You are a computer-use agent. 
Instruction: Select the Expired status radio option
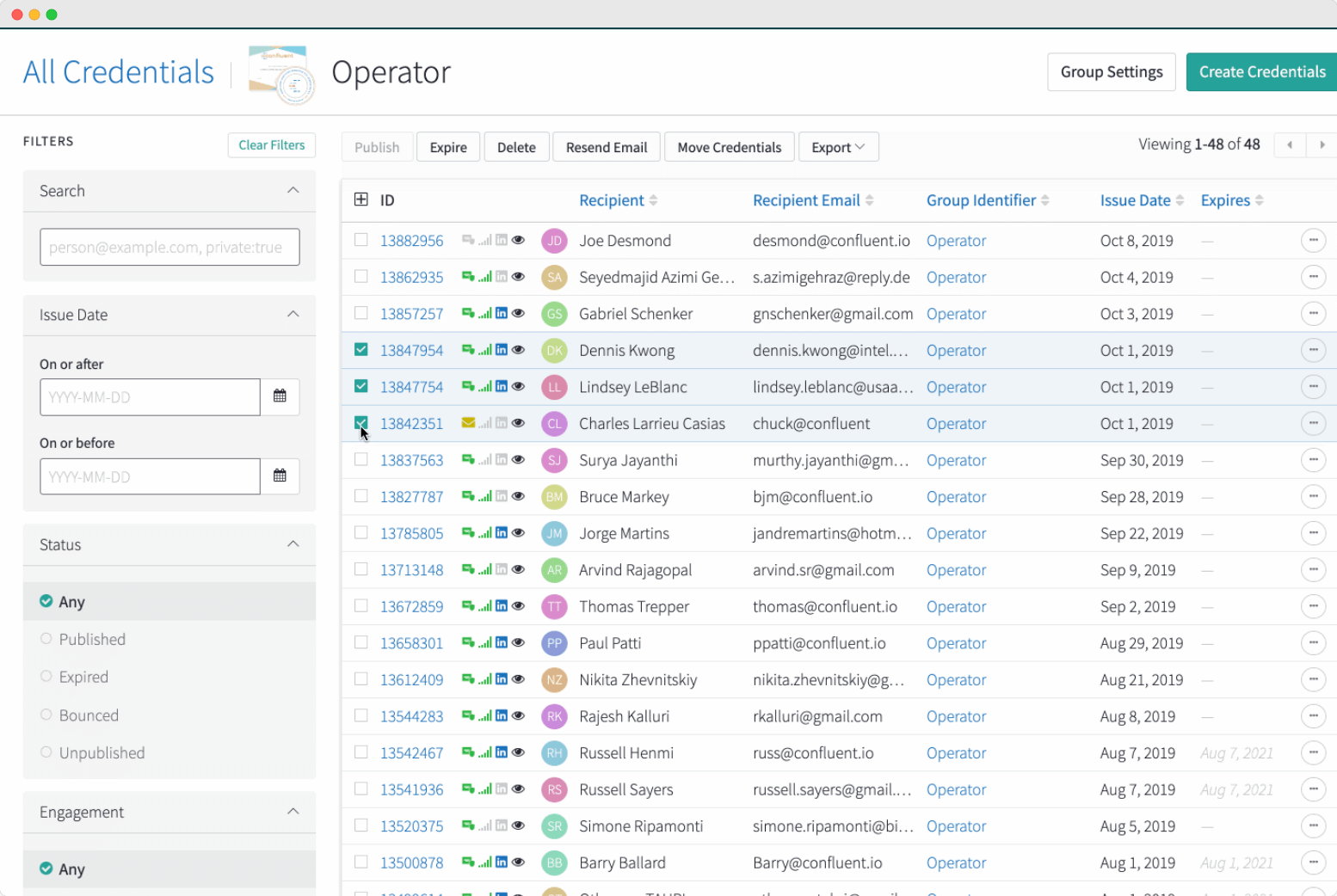pyautogui.click(x=46, y=677)
